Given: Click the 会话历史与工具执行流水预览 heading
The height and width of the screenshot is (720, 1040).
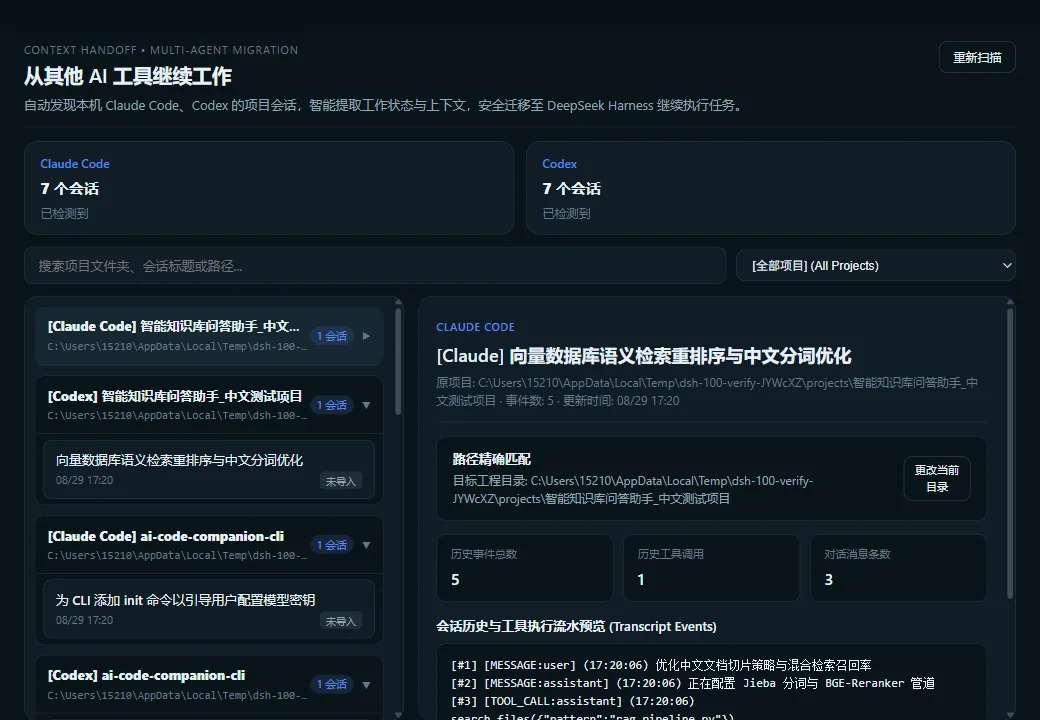Looking at the screenshot, I should pyautogui.click(x=576, y=627).
